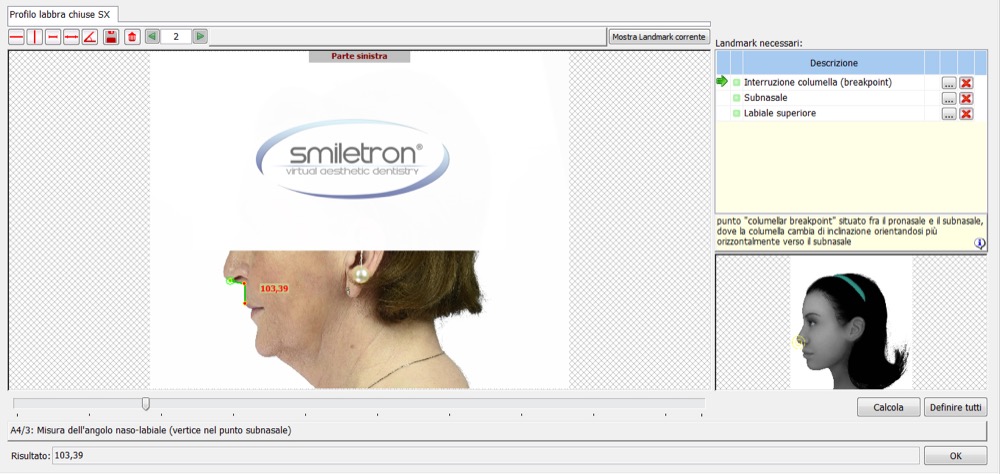Image resolution: width=1000 pixels, height=474 pixels.
Task: Click the highlighted nose point on reference model
Action: pos(798,342)
